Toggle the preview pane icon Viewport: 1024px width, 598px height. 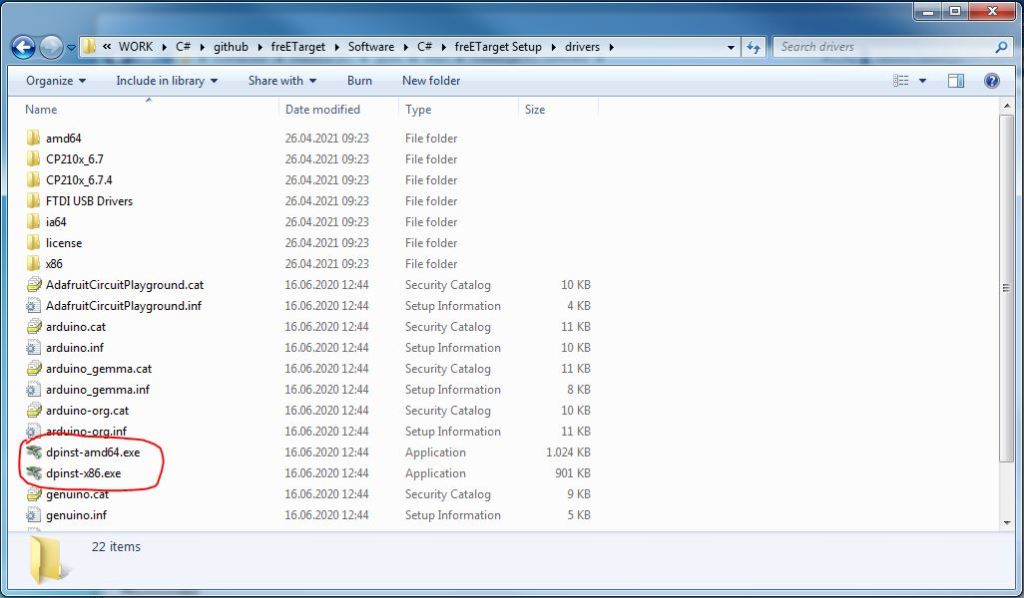click(x=956, y=81)
